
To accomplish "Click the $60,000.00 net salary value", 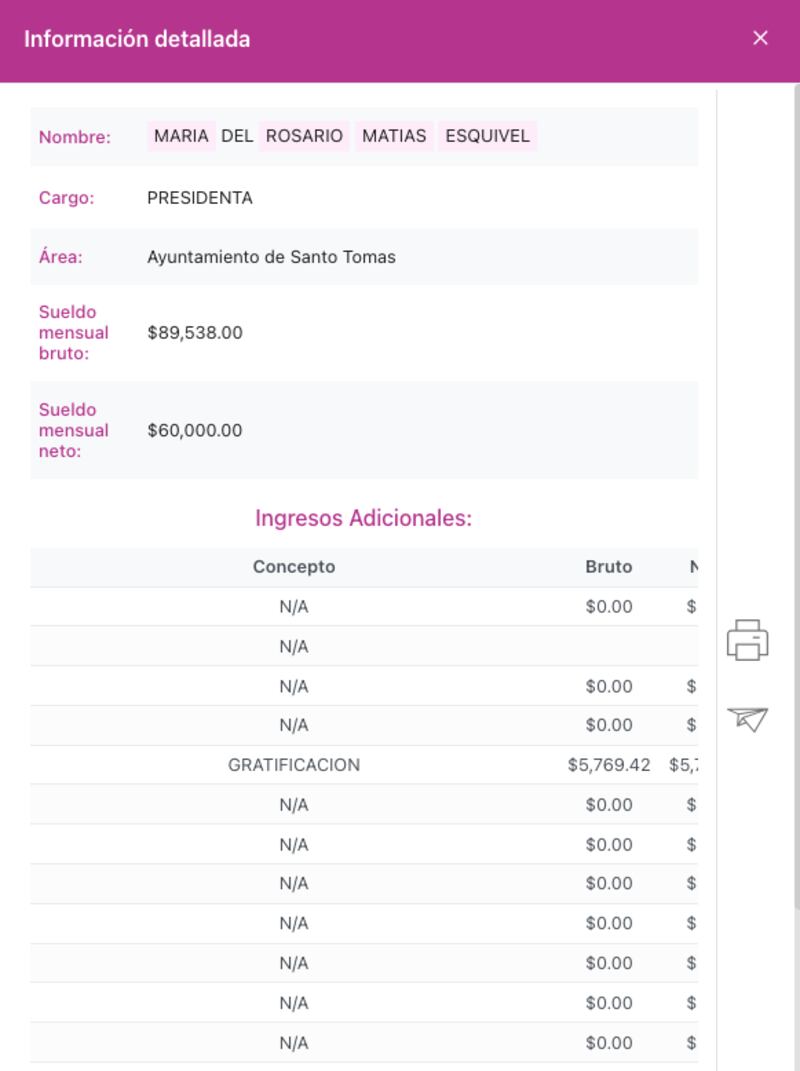I will point(195,431).
